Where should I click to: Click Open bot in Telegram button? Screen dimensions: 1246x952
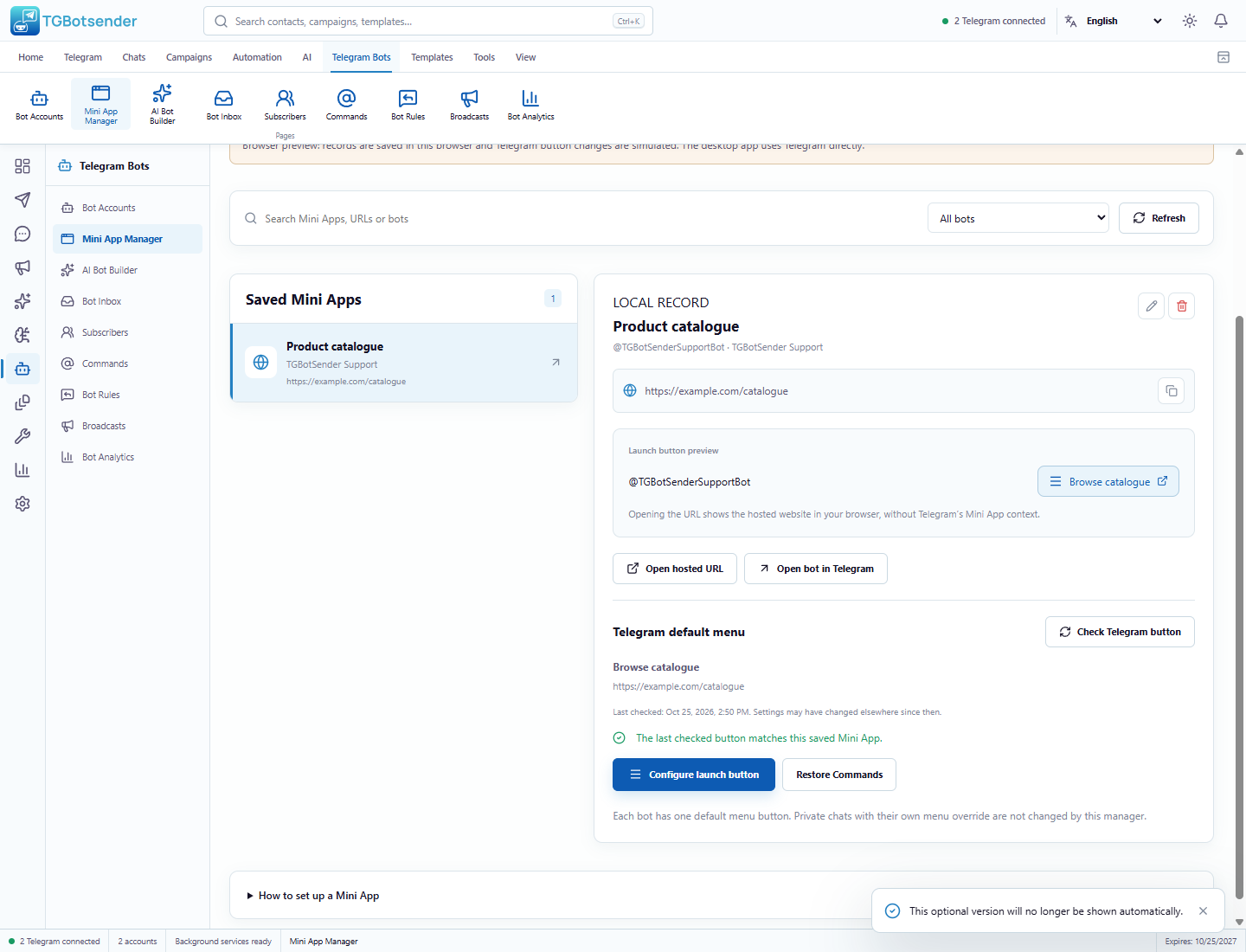click(816, 569)
